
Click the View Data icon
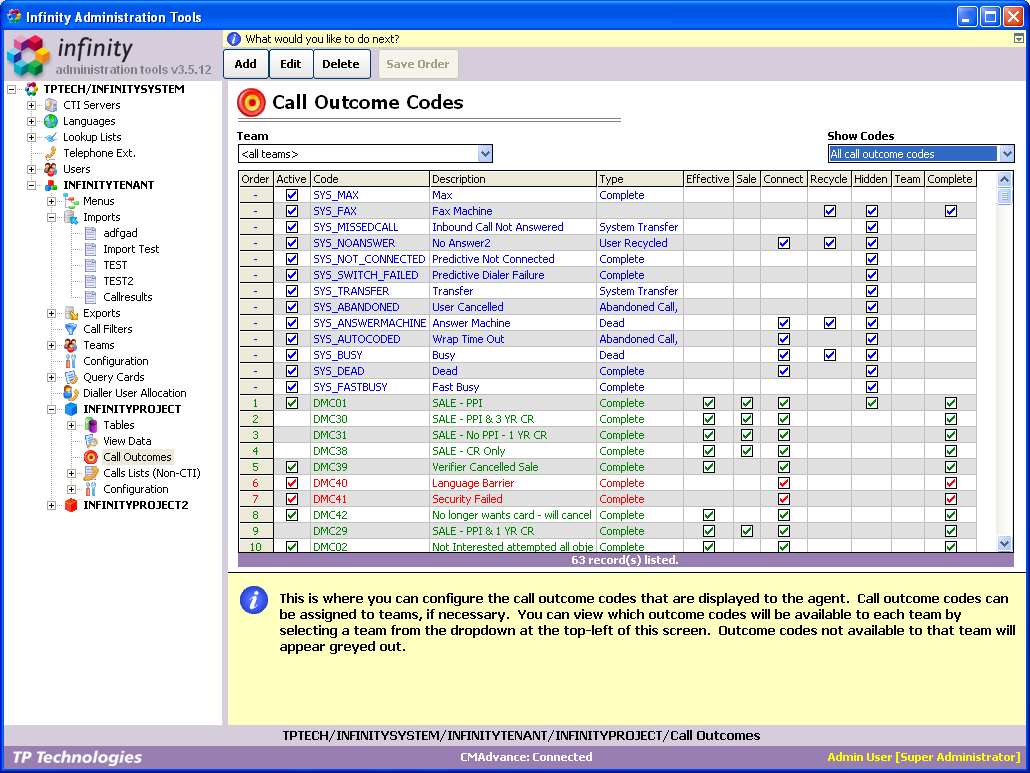91,441
